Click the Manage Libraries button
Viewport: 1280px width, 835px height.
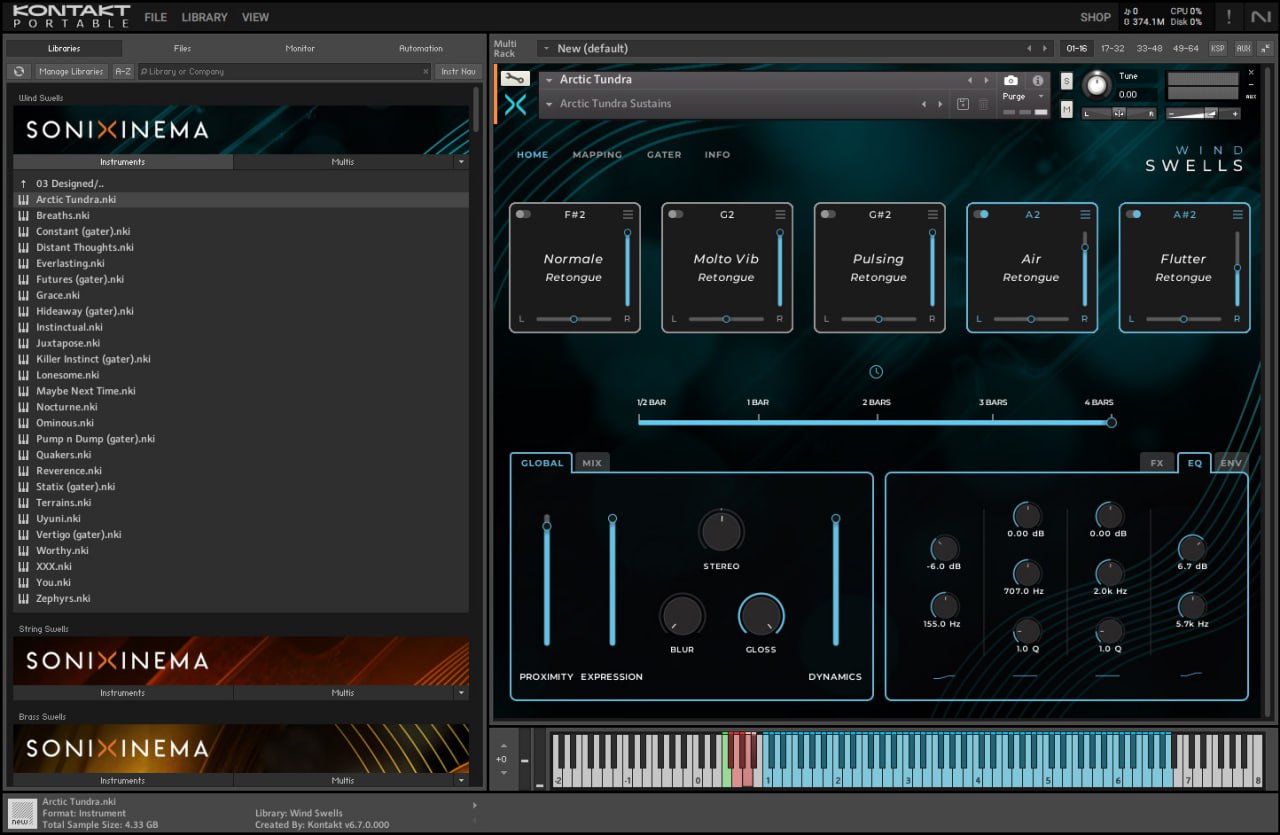coord(71,71)
